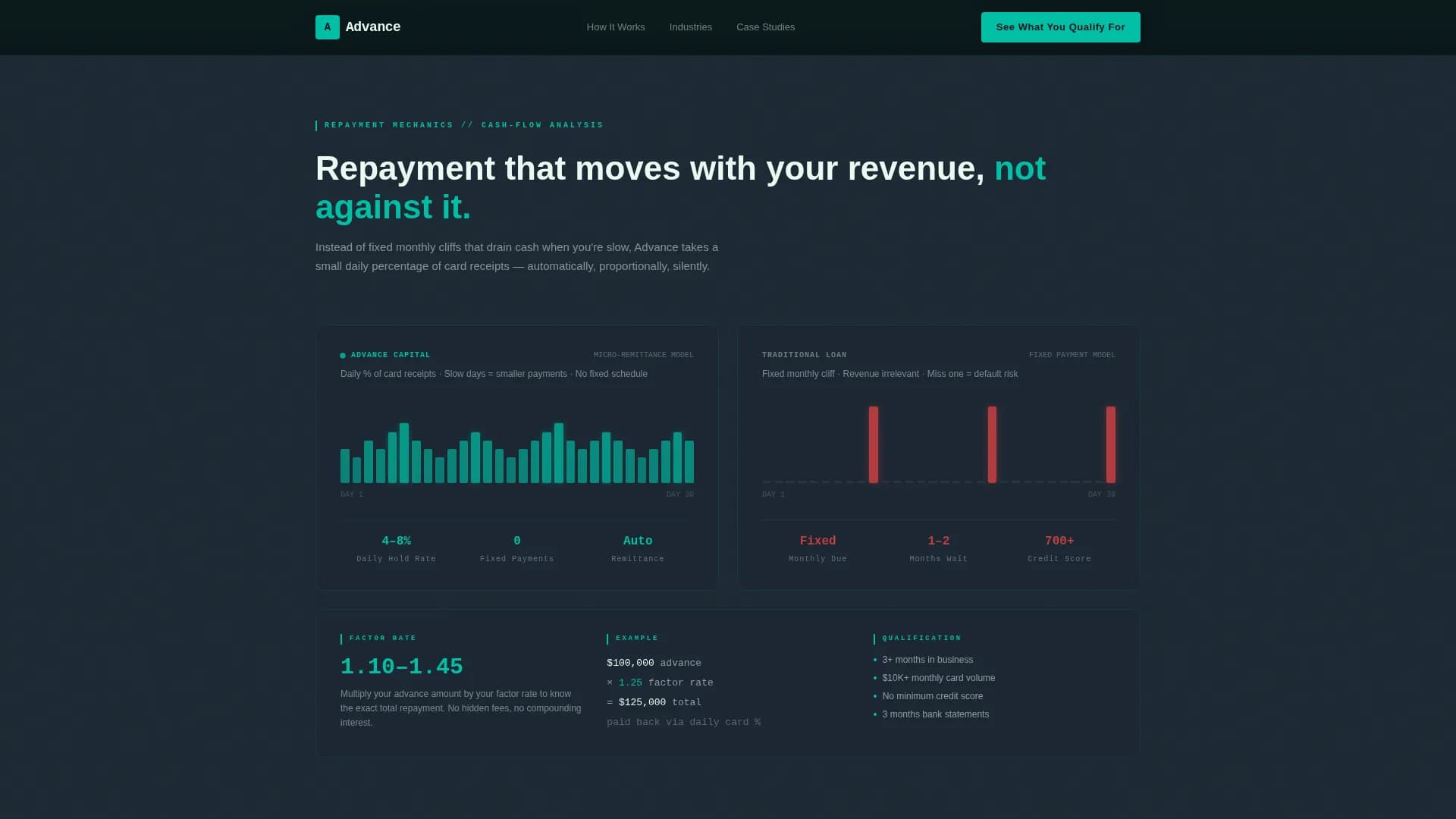Select the TRADITIONAL LOAN card heading
The height and width of the screenshot is (819, 1456).
tap(804, 354)
